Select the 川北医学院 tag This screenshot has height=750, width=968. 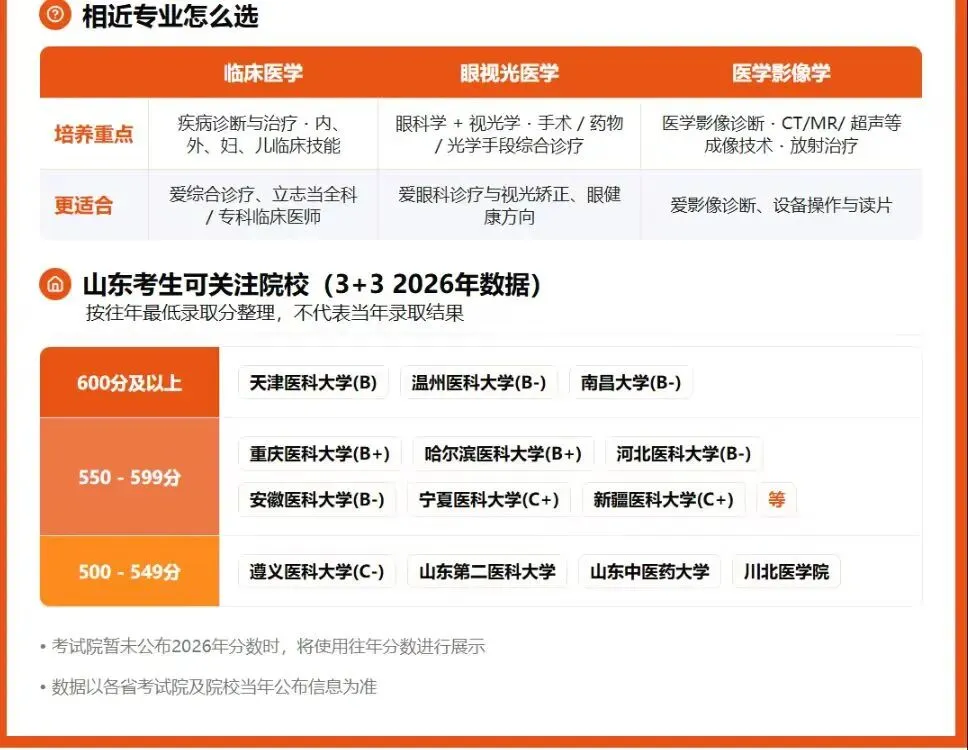click(x=786, y=572)
